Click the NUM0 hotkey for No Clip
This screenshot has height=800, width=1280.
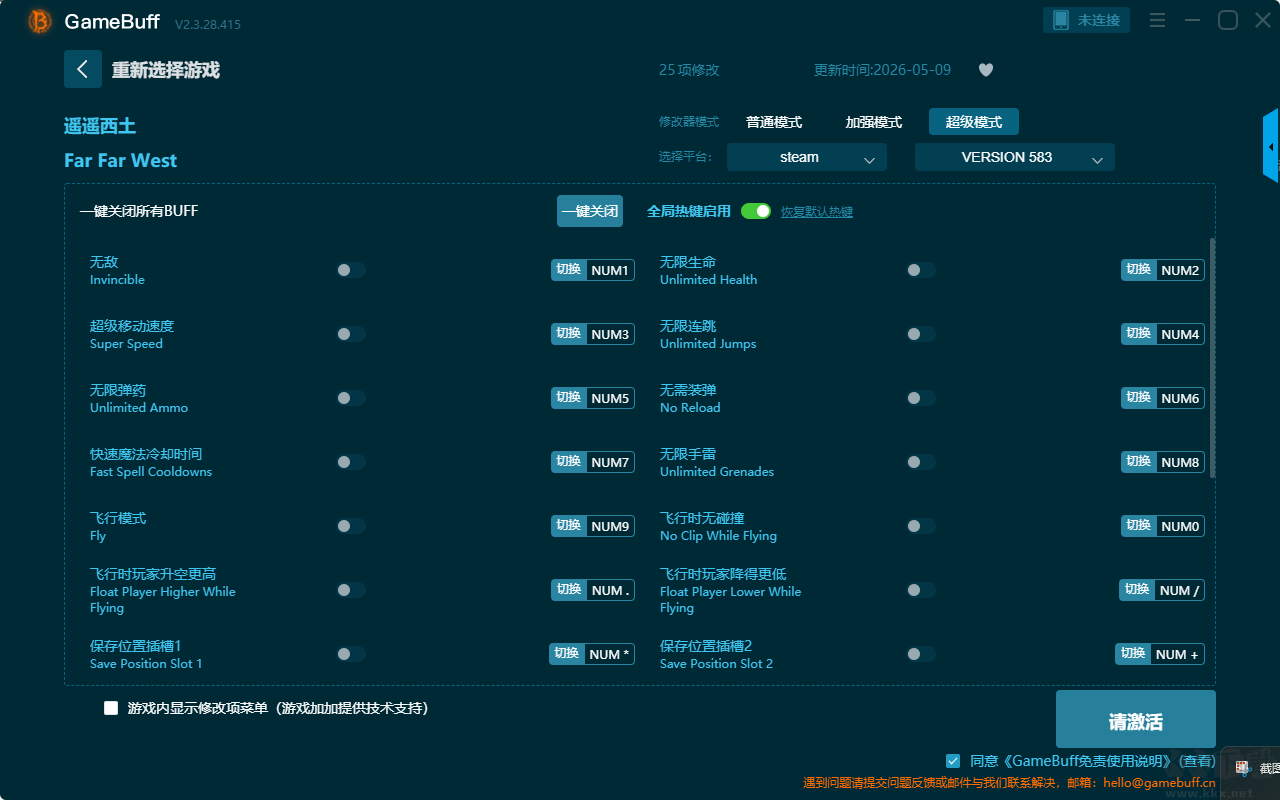pos(1180,526)
